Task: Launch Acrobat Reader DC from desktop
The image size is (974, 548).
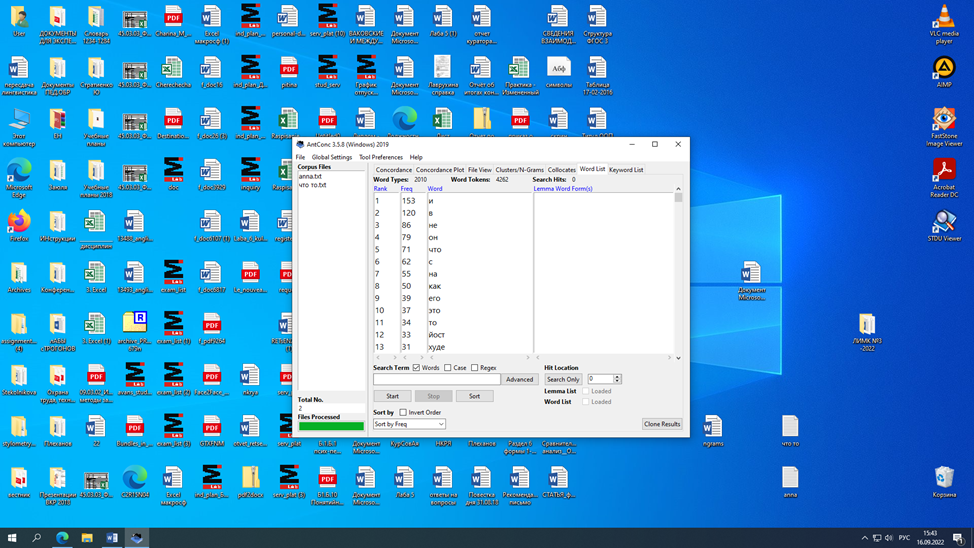Action: (x=943, y=169)
